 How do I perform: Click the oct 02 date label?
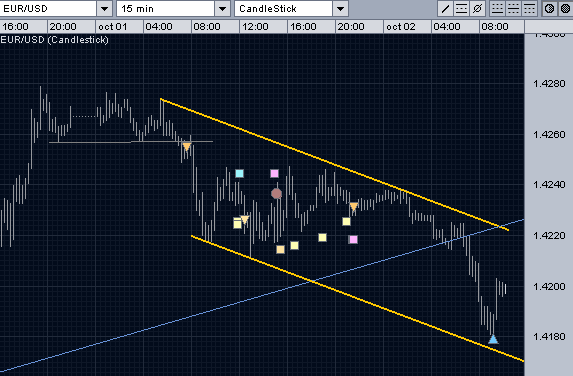click(401, 27)
